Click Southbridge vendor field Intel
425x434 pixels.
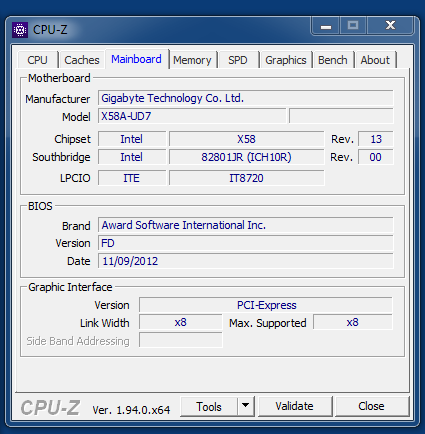[132, 157]
